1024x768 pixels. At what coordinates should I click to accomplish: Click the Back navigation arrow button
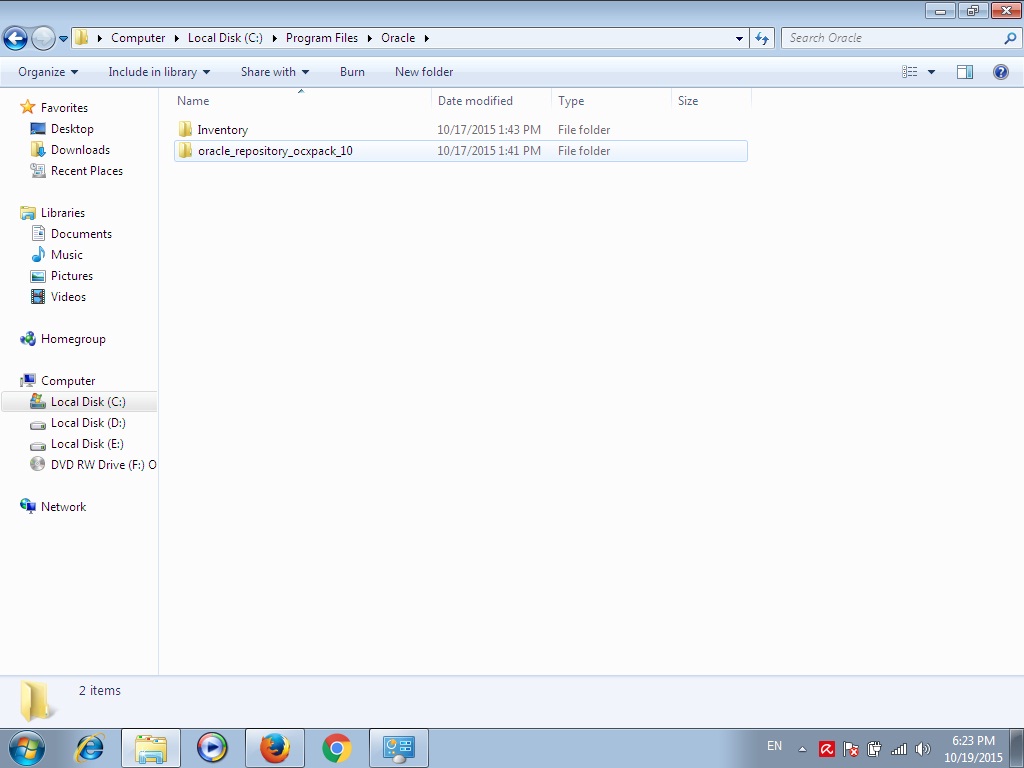click(x=16, y=39)
